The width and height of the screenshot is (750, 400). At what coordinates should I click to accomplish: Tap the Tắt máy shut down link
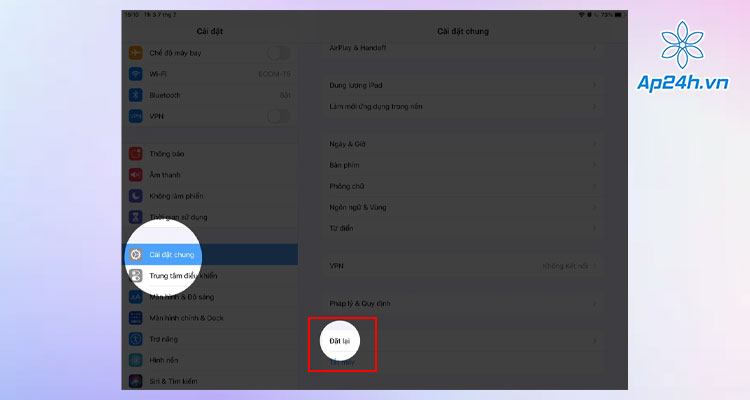342,362
